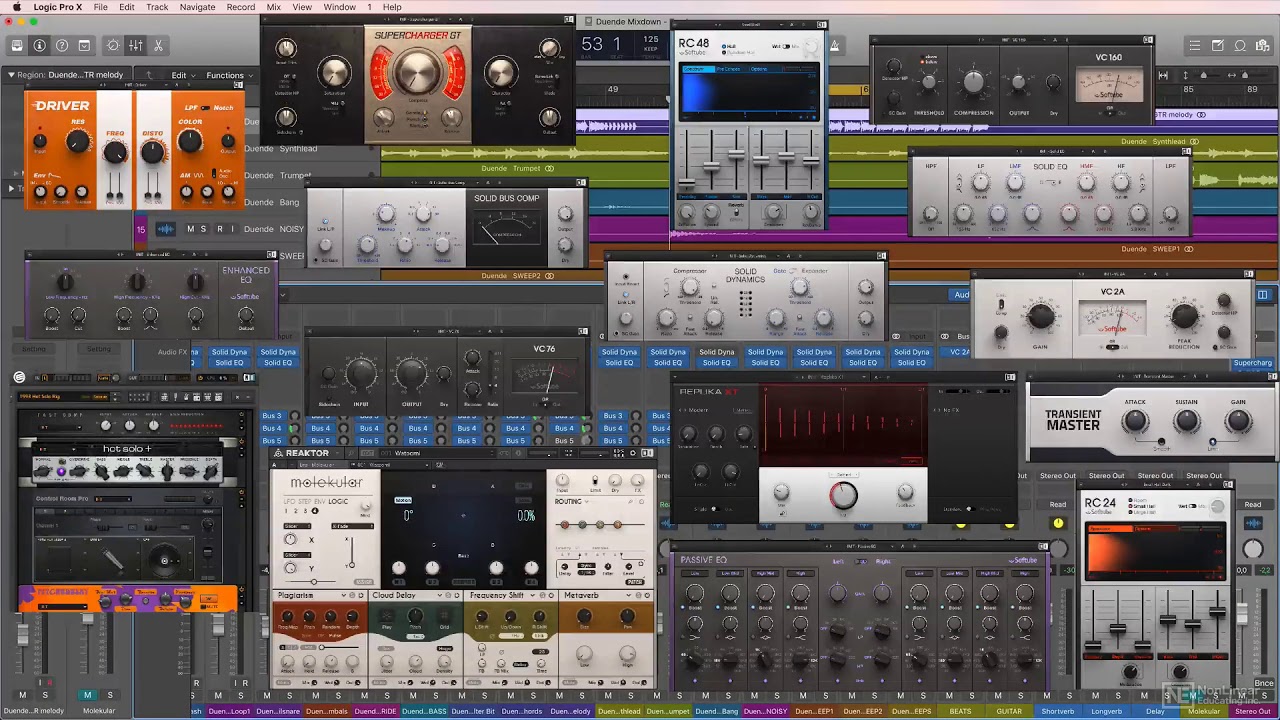Click the 125 tempo display
The image size is (1280, 720).
(x=651, y=40)
